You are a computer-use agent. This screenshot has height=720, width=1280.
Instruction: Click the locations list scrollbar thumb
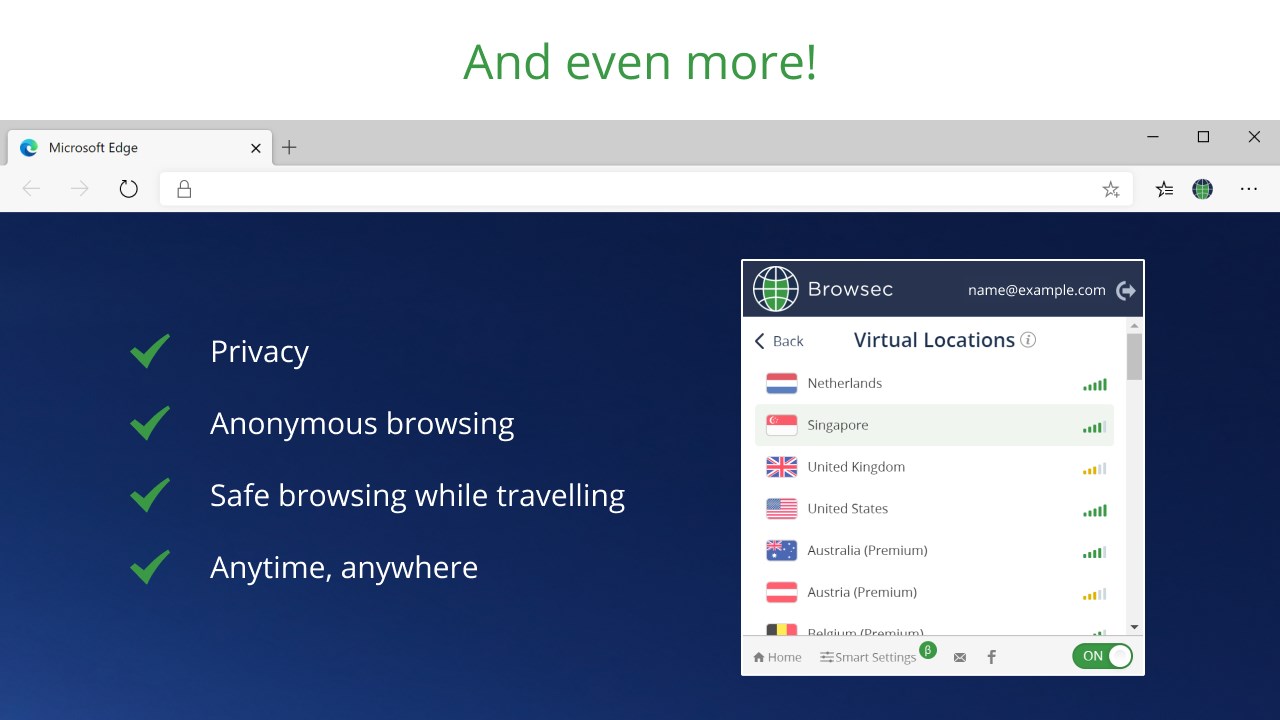[1134, 357]
